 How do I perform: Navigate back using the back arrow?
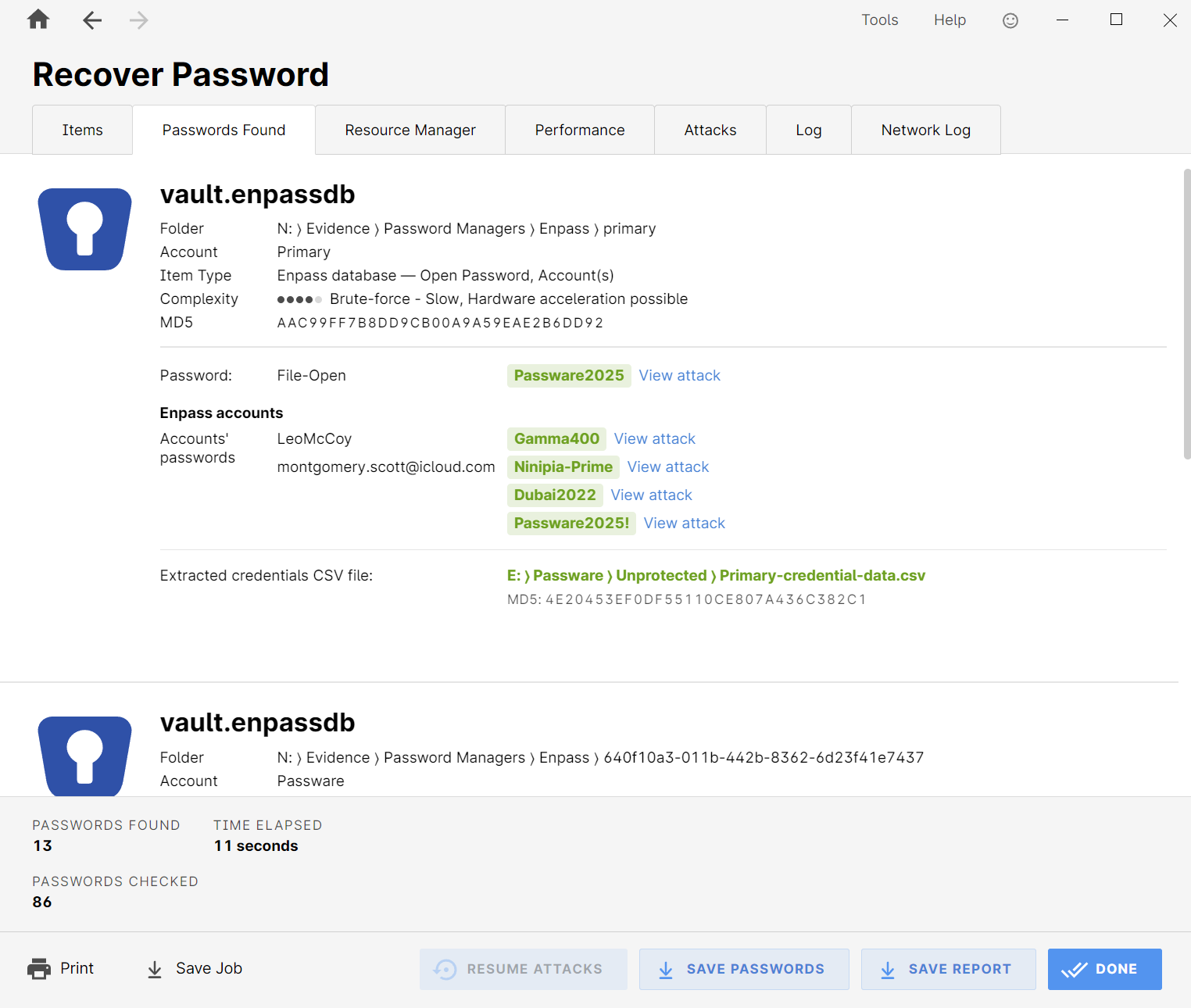click(x=91, y=20)
